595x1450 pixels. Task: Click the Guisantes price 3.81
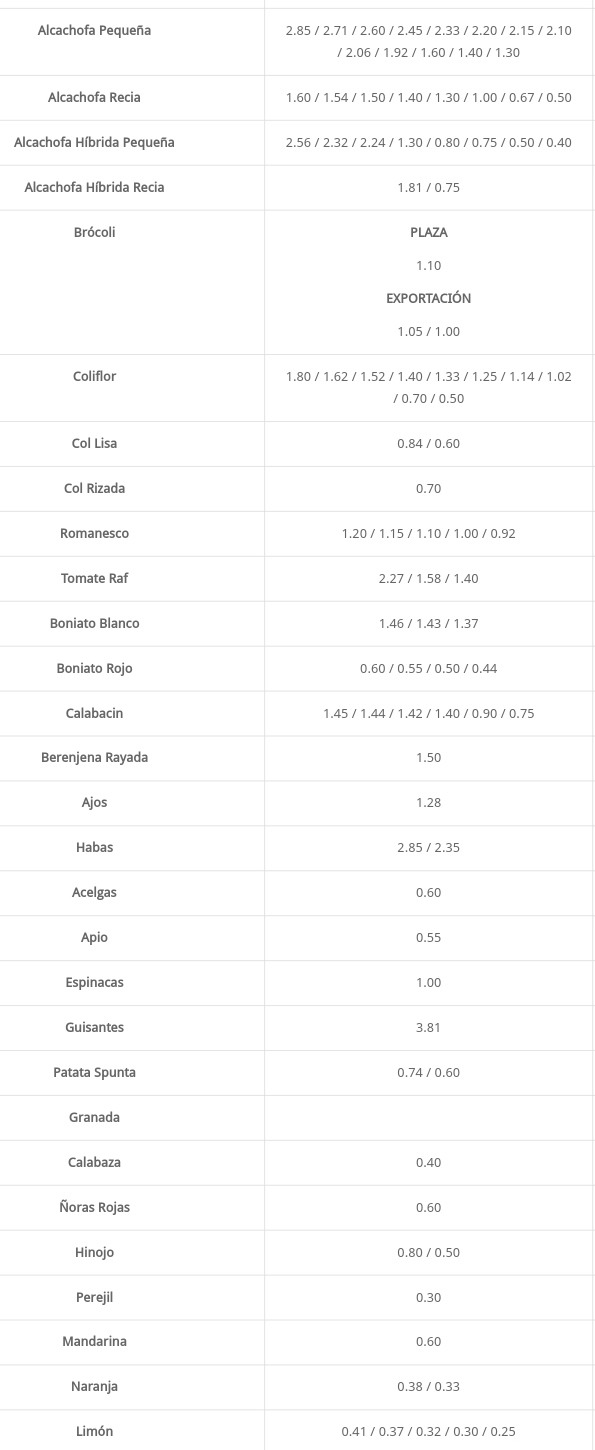(x=428, y=1028)
